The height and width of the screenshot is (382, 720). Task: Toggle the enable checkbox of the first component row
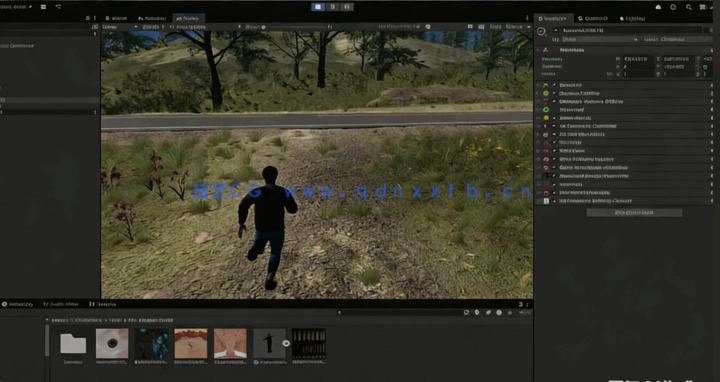554,85
